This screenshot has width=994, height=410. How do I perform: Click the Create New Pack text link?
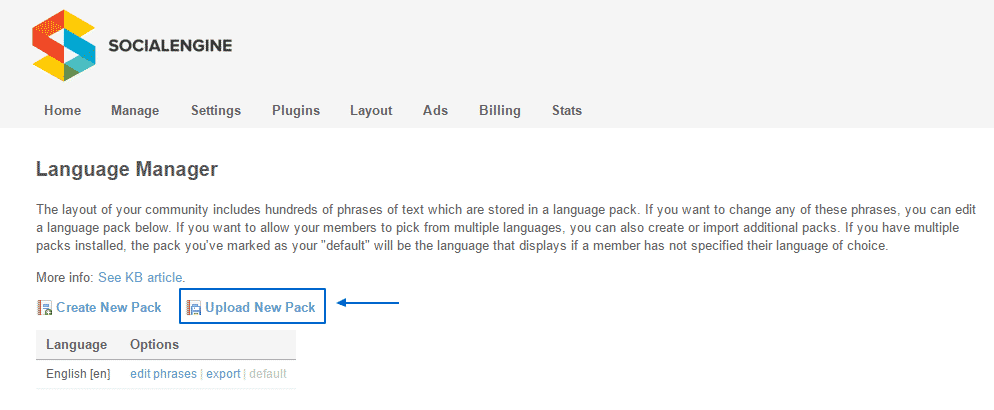click(x=108, y=308)
